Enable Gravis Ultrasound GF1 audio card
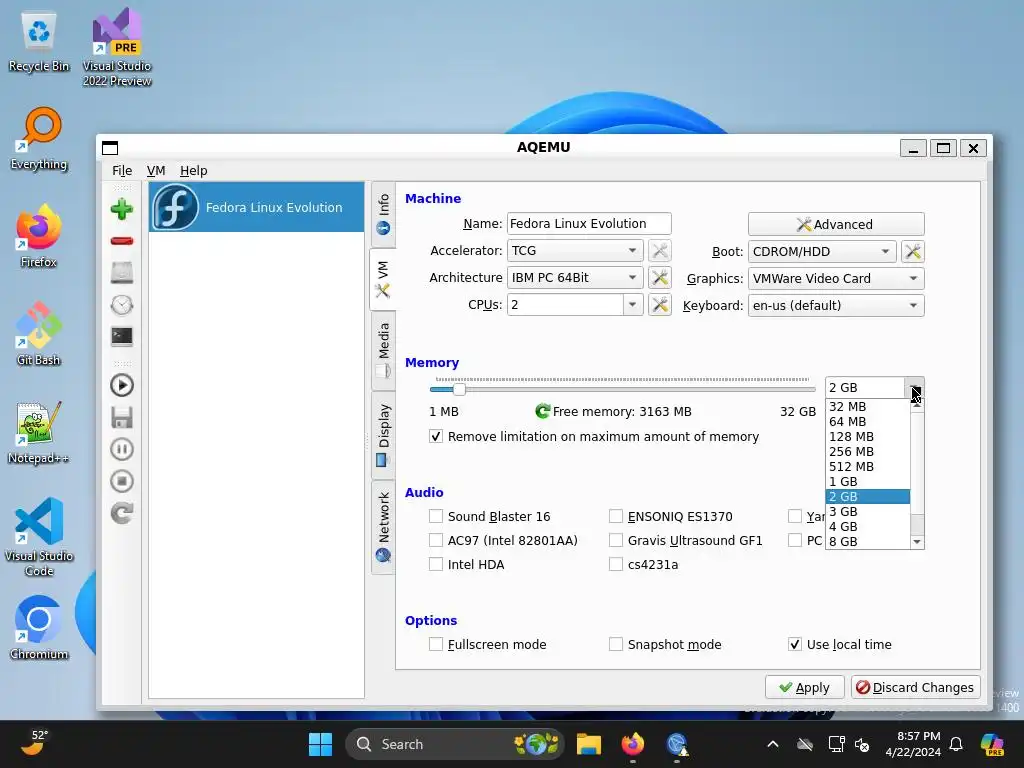The width and height of the screenshot is (1024, 768). tap(615, 541)
